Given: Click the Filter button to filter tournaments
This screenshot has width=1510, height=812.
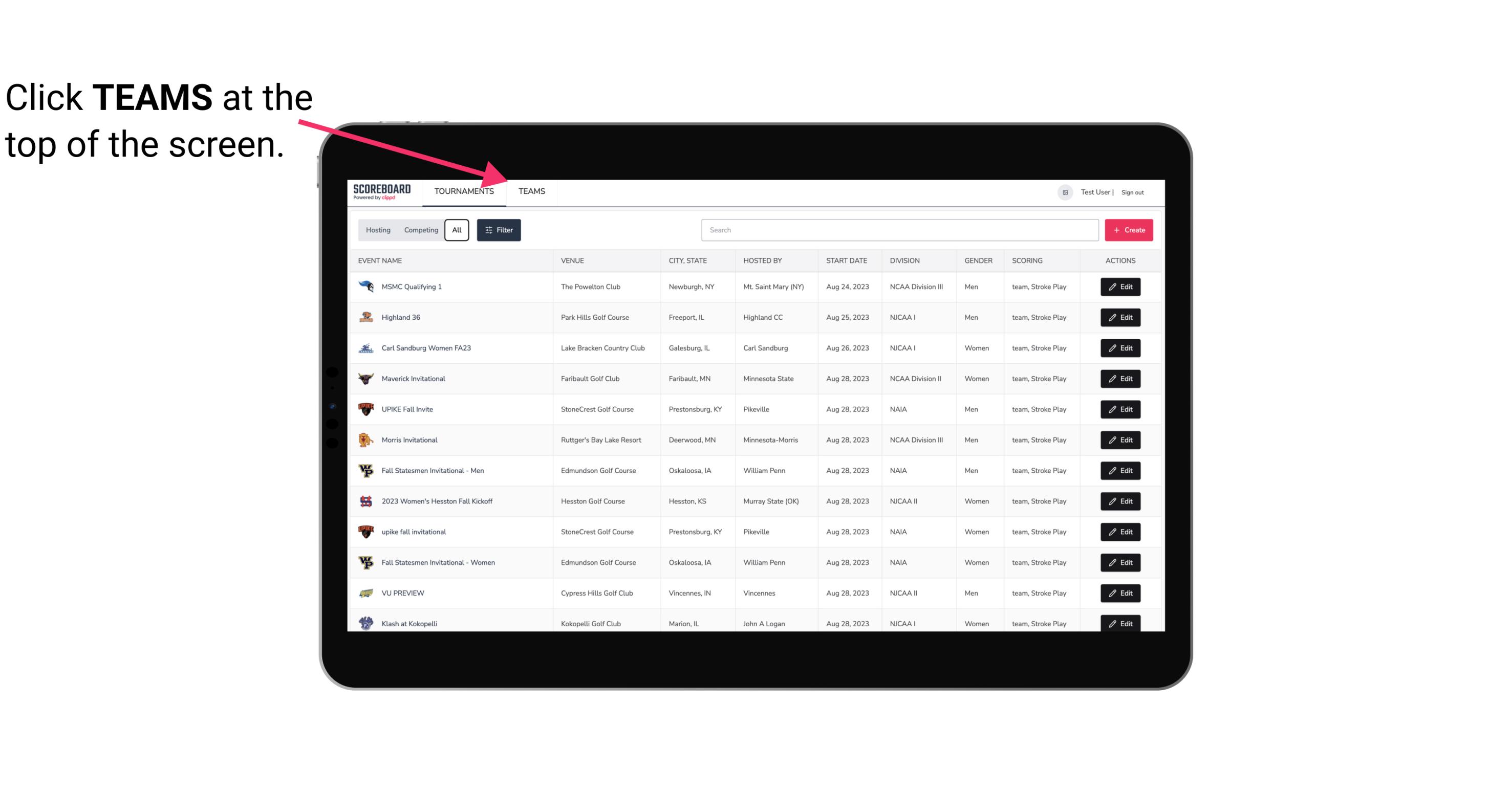Looking at the screenshot, I should click(499, 230).
